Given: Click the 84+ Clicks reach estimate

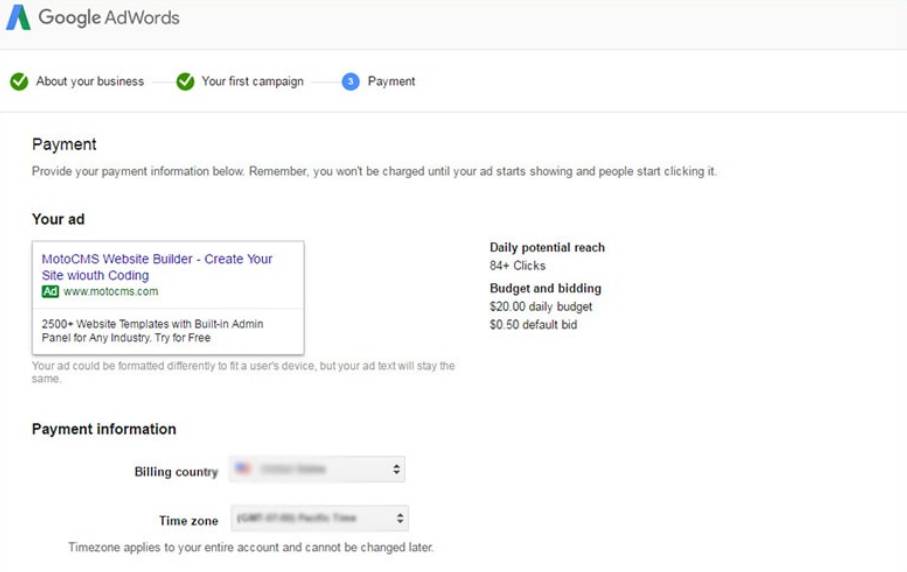Looking at the screenshot, I should tap(517, 266).
